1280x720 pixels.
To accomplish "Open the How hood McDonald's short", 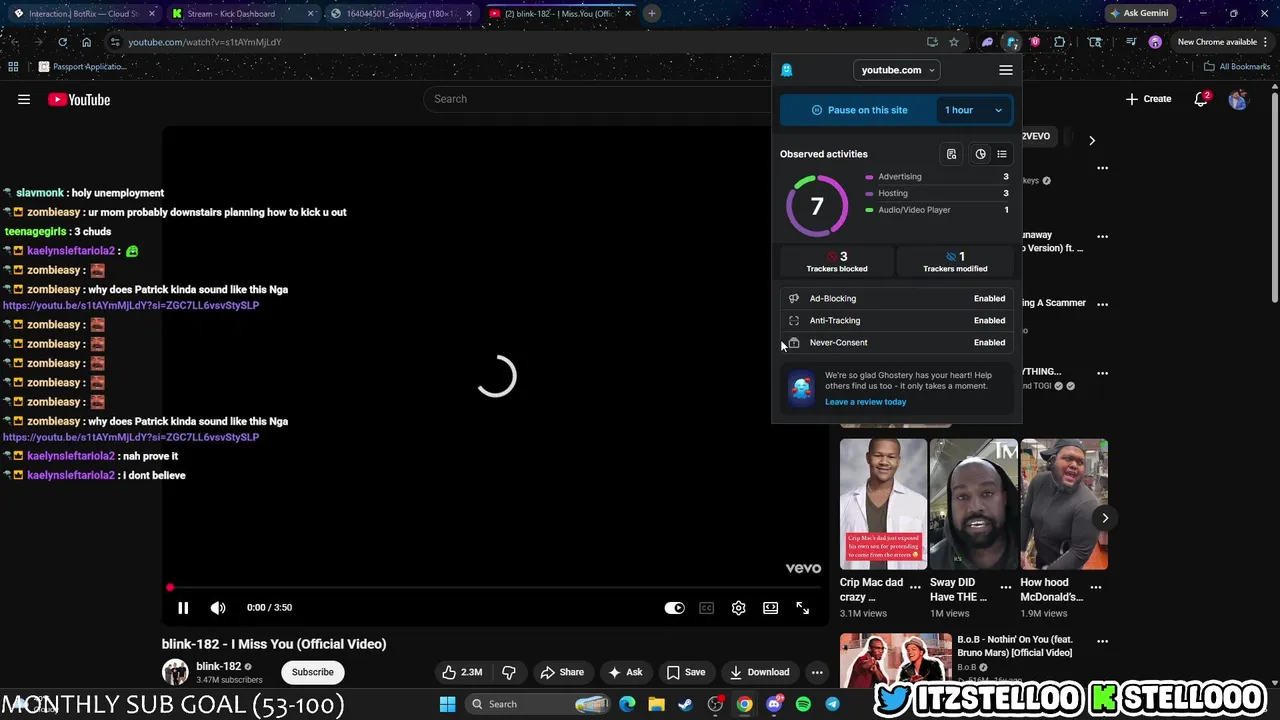I will (x=1064, y=504).
